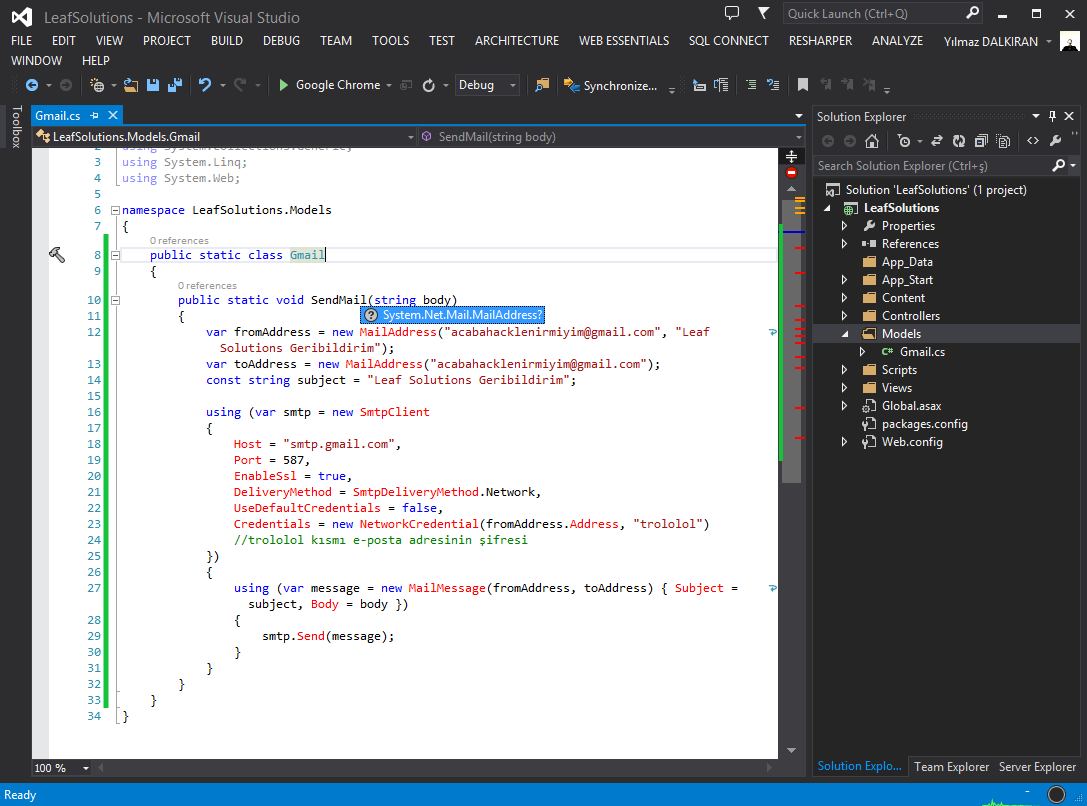Click the Solution Explorer Home icon
This screenshot has height=806, width=1087.
point(872,141)
